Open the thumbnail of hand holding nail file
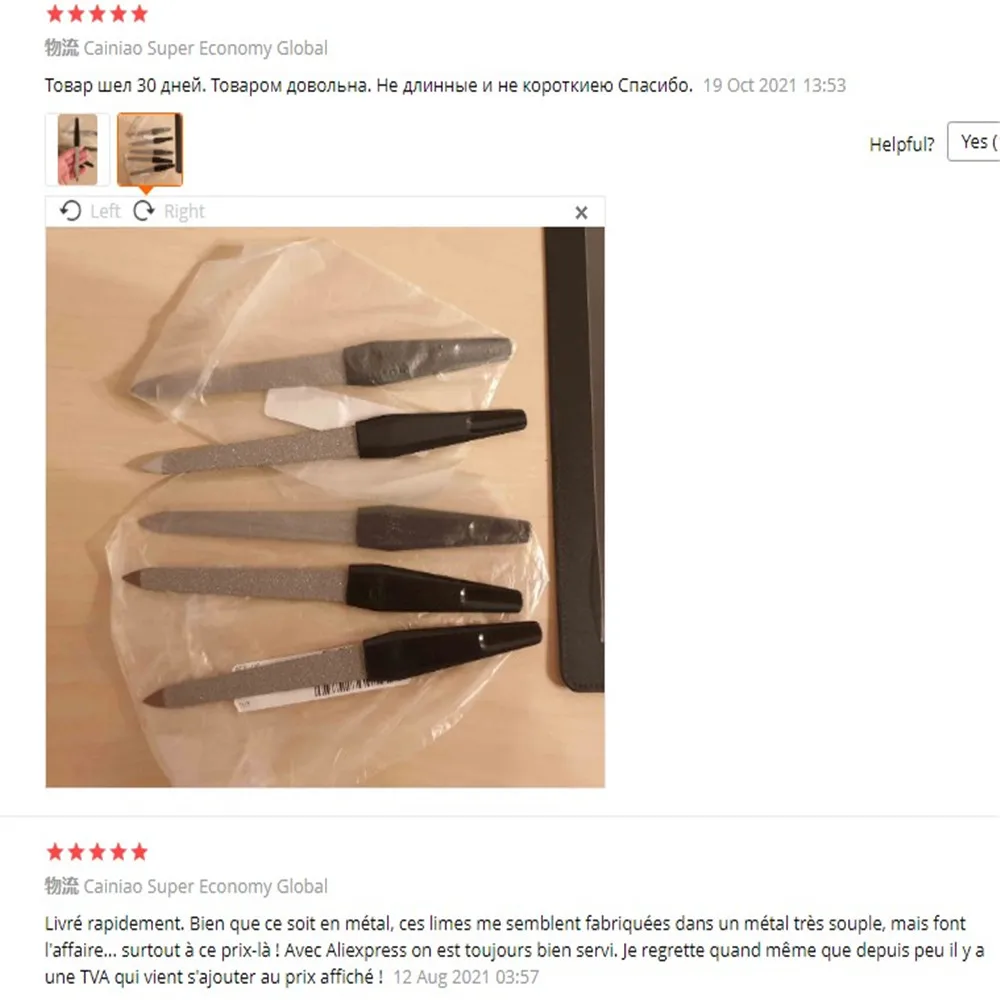 (78, 149)
